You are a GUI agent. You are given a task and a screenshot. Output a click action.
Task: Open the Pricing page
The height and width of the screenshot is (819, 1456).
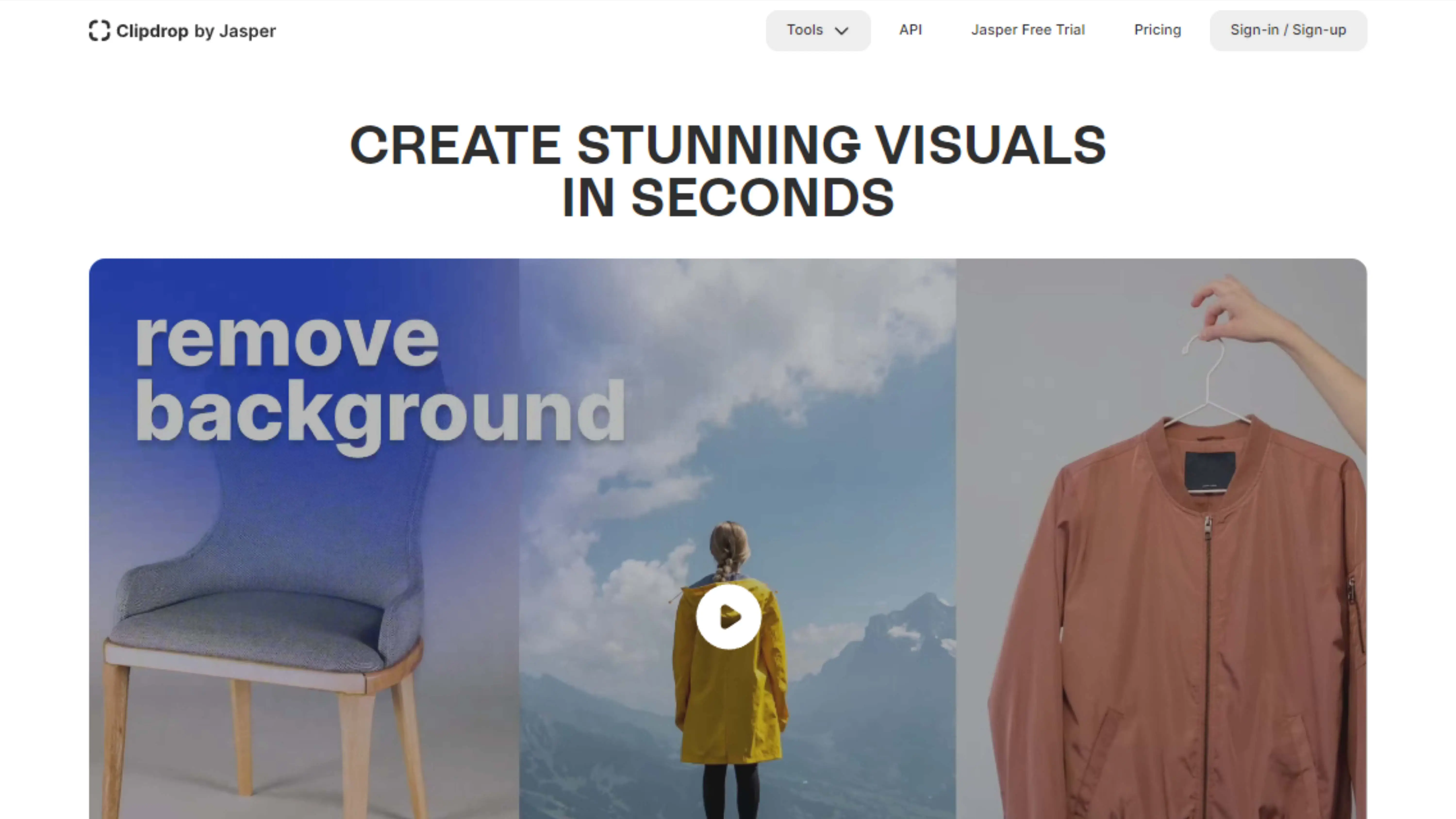click(1158, 30)
